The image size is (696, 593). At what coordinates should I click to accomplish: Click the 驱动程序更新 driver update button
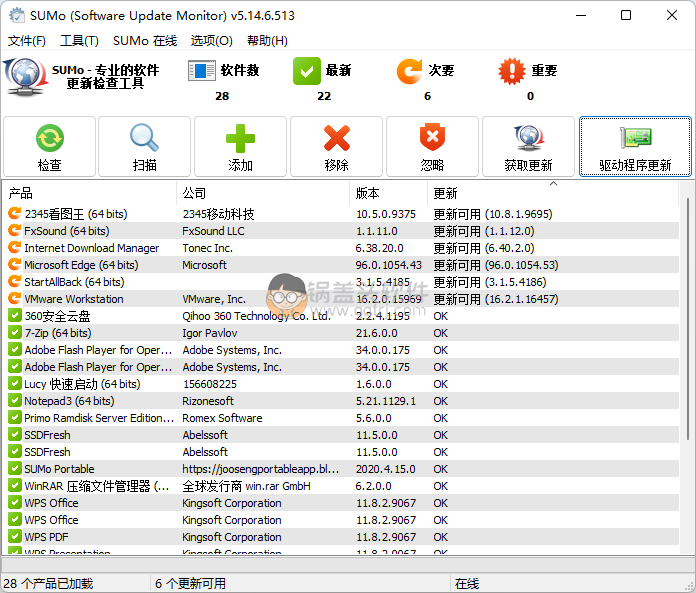635,146
